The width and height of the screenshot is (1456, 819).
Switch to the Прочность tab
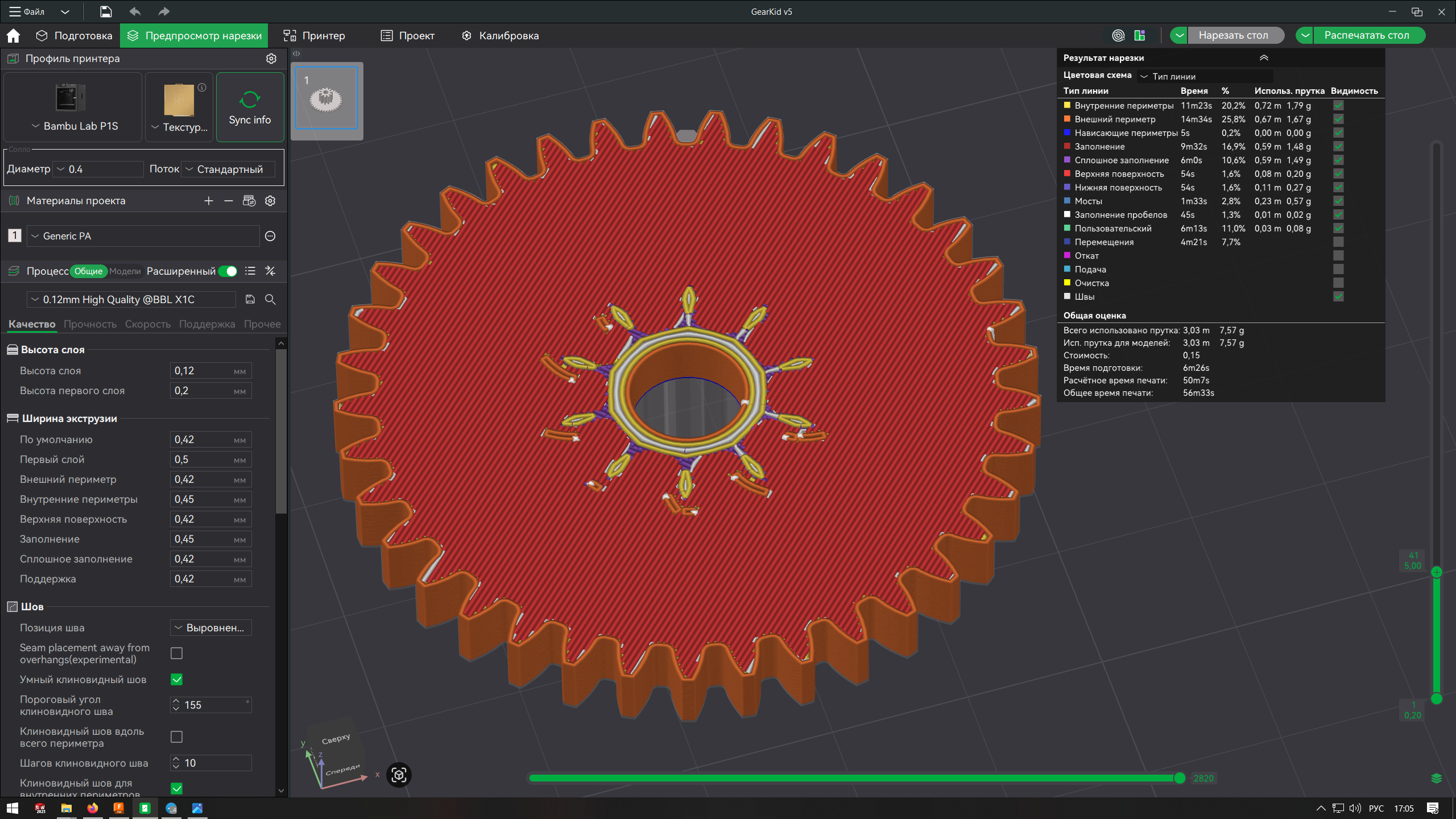point(90,324)
